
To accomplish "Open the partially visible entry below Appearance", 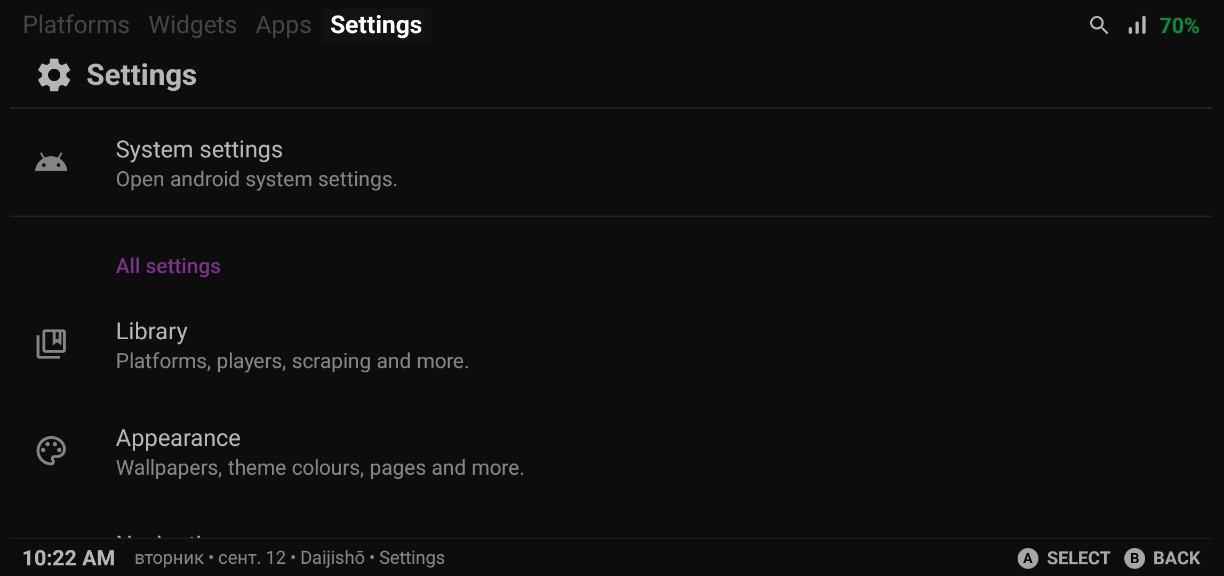I will click(611, 536).
